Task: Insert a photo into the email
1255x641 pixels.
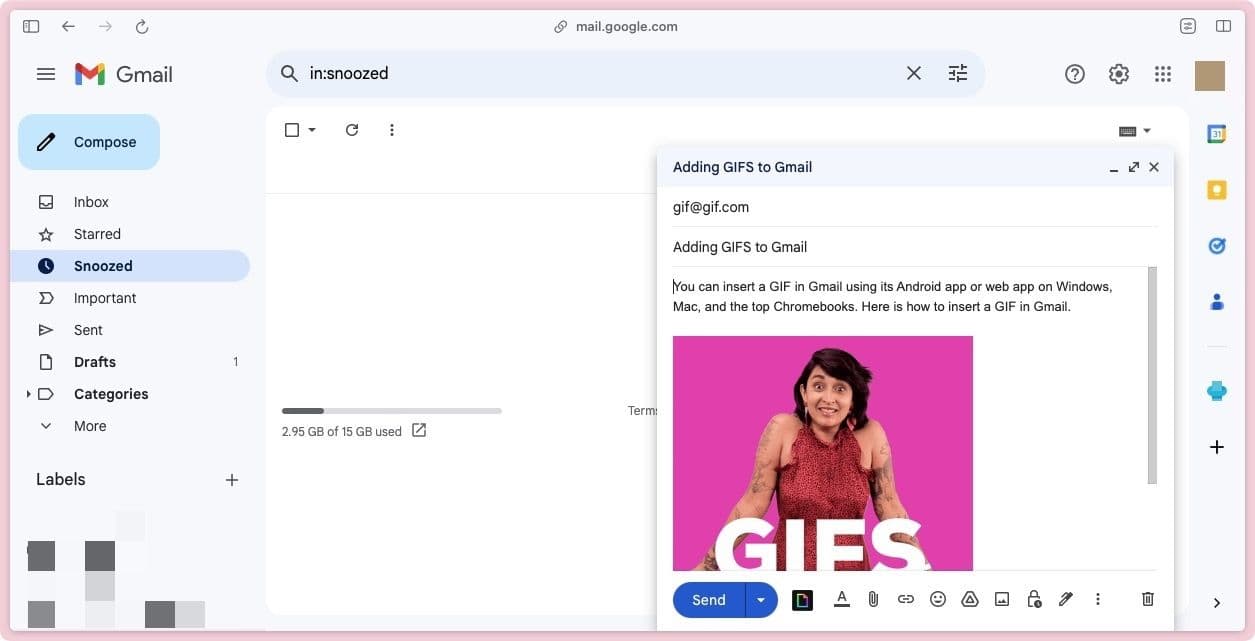Action: [x=1001, y=598]
